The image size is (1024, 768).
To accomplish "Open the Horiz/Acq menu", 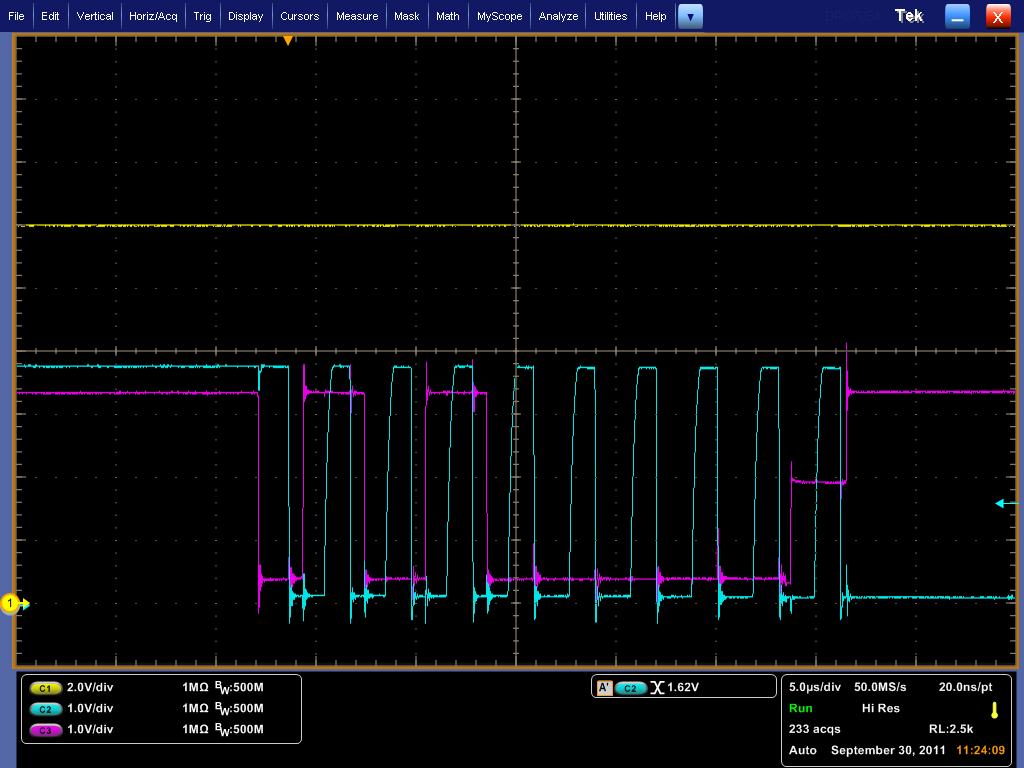I will point(153,16).
